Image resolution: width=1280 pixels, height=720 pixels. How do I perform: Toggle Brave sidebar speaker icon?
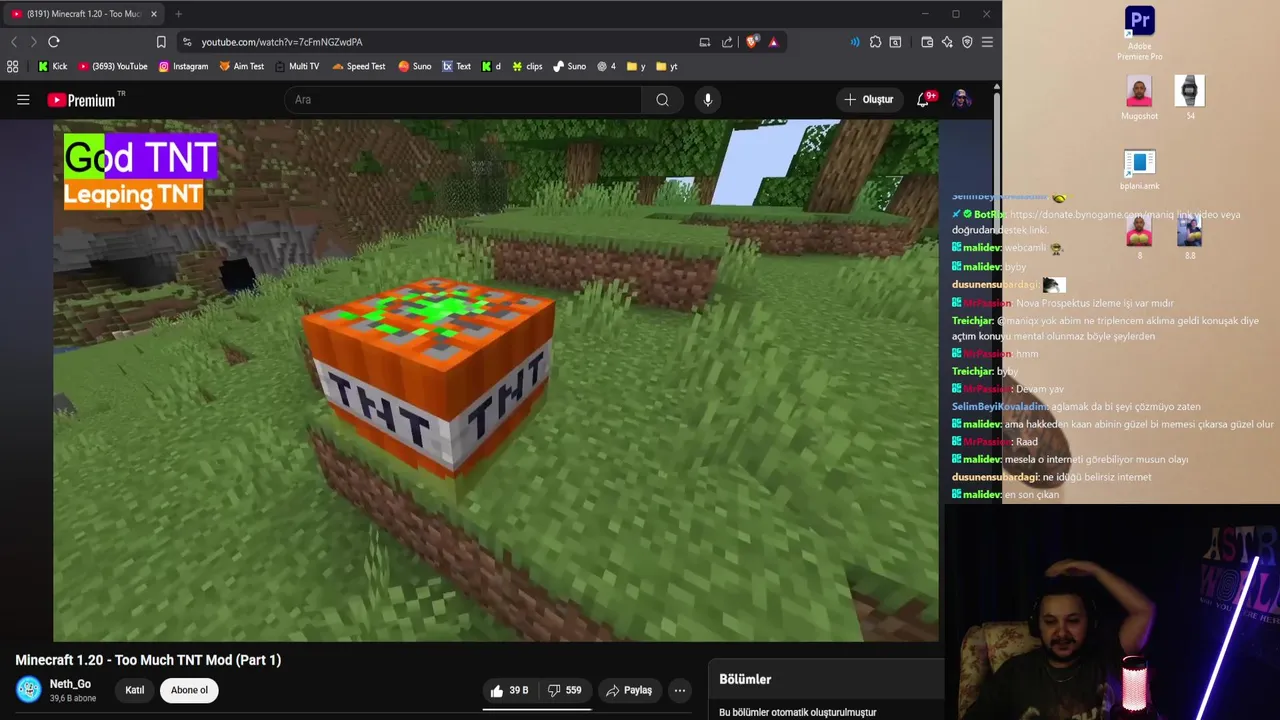(x=855, y=42)
